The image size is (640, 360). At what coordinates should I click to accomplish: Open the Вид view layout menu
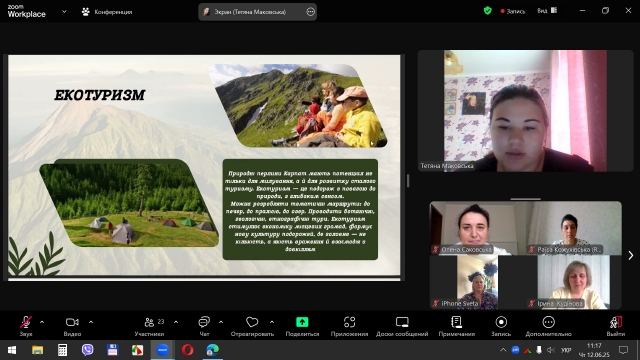(547, 11)
